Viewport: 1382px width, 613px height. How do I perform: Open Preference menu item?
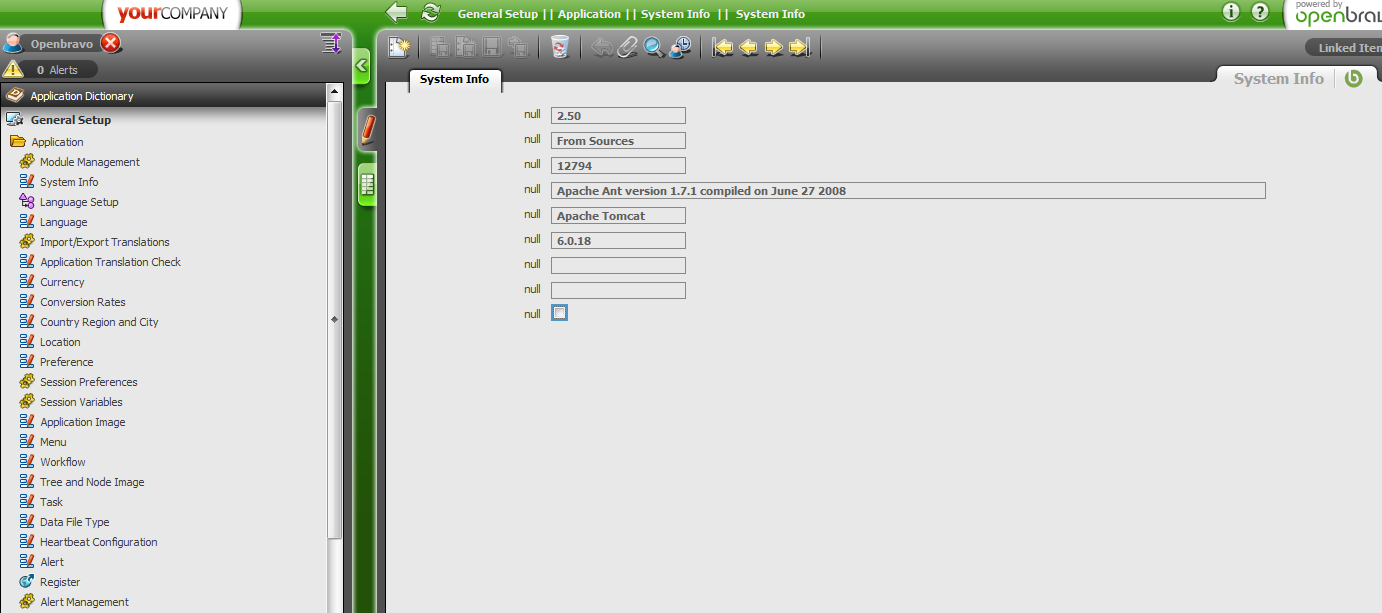(x=67, y=362)
